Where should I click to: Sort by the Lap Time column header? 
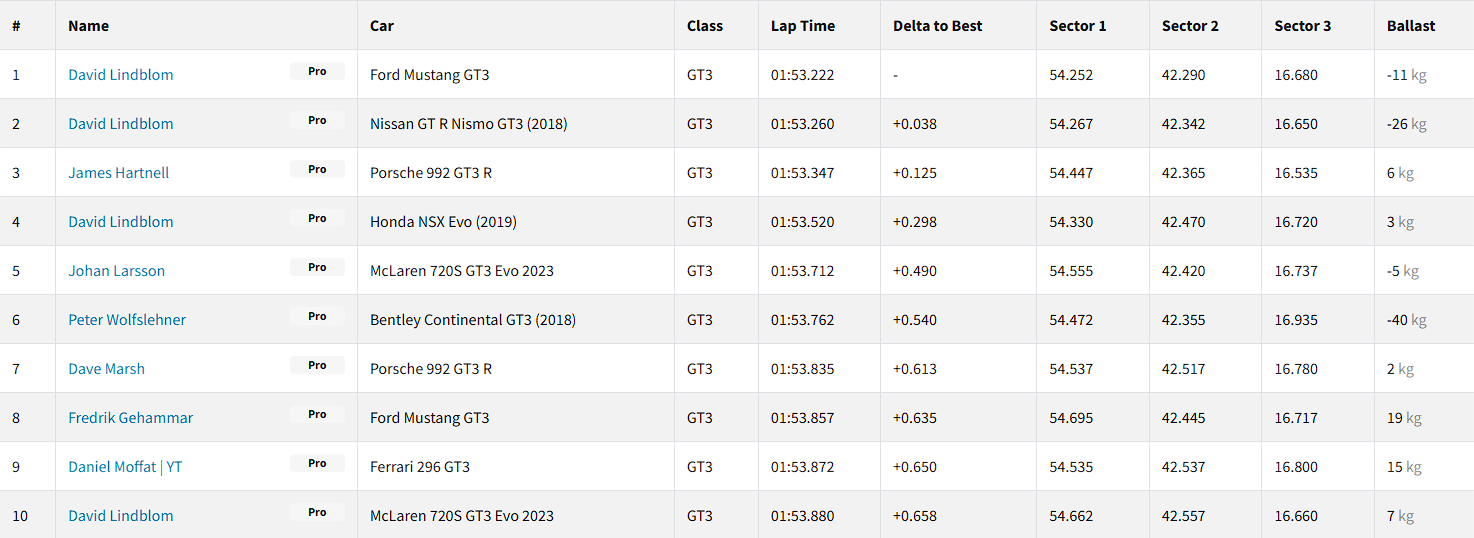(803, 26)
